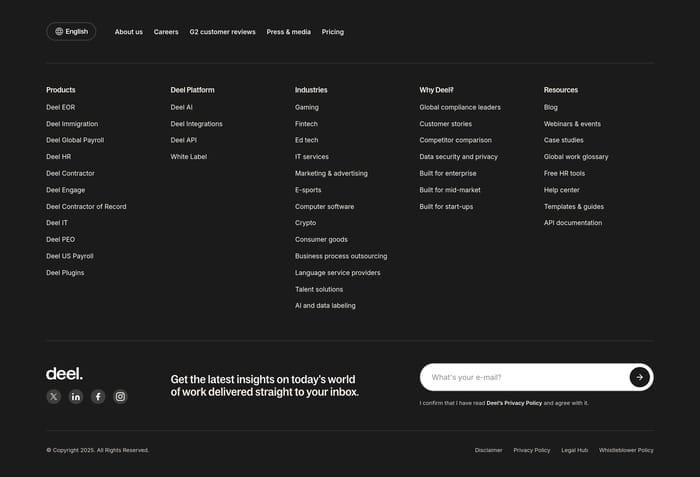Open E-sports link

308,190
